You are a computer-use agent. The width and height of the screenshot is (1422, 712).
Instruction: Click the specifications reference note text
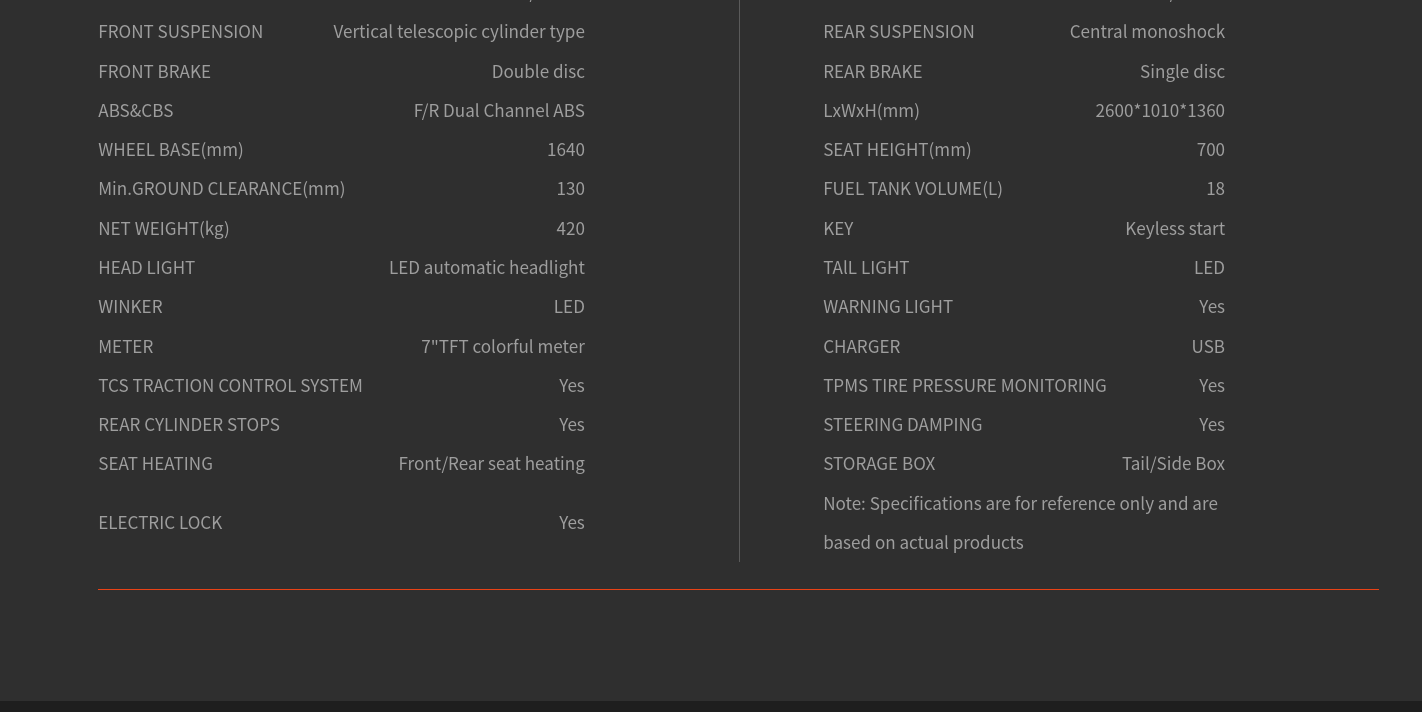click(x=1019, y=504)
